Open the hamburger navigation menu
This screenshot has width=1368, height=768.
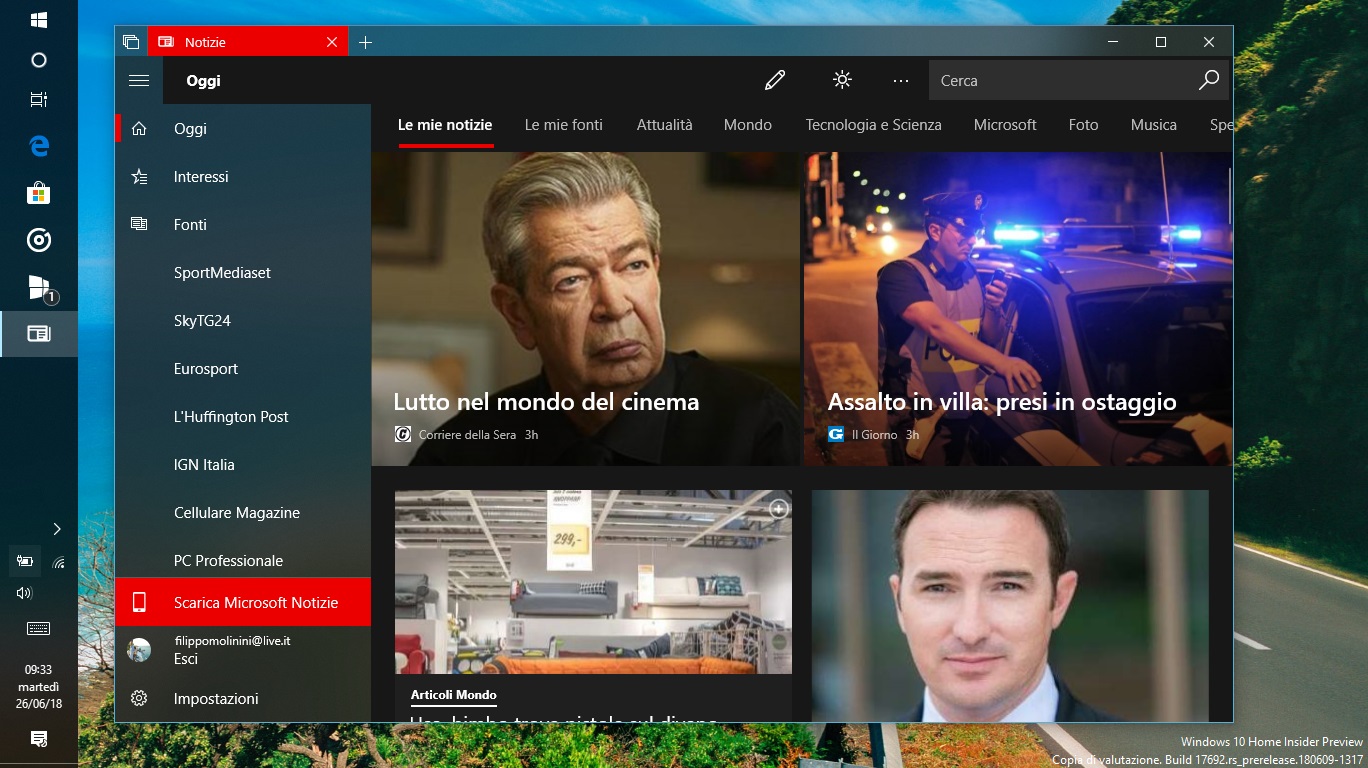[x=139, y=81]
